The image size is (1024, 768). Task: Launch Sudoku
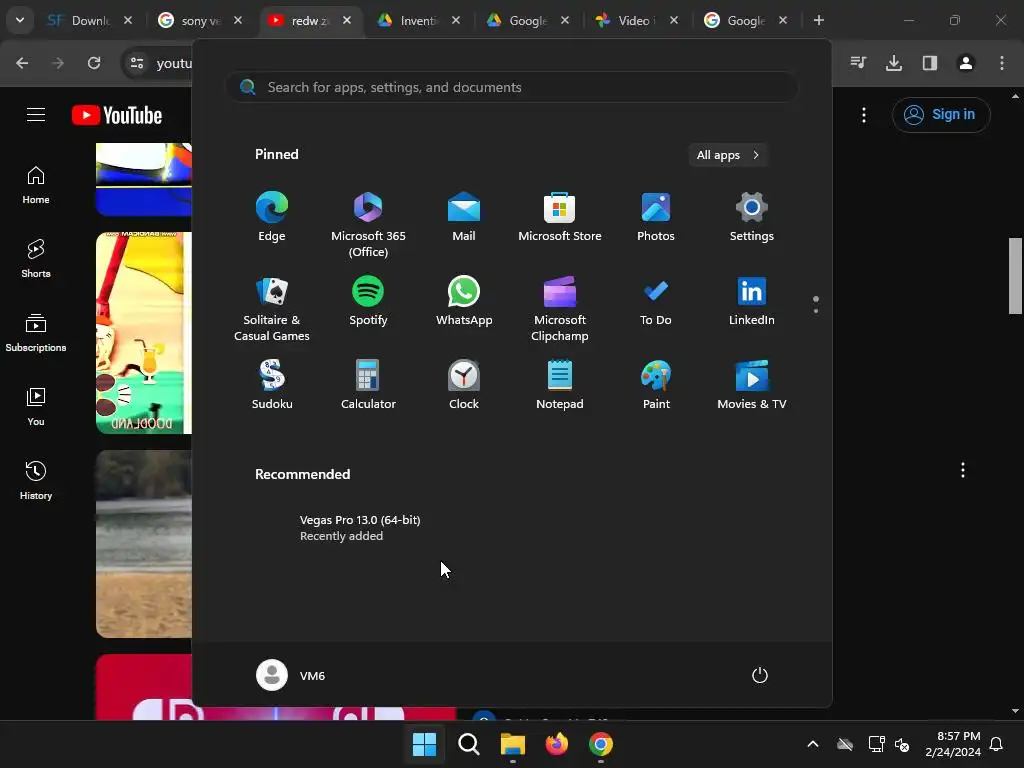[x=272, y=385]
